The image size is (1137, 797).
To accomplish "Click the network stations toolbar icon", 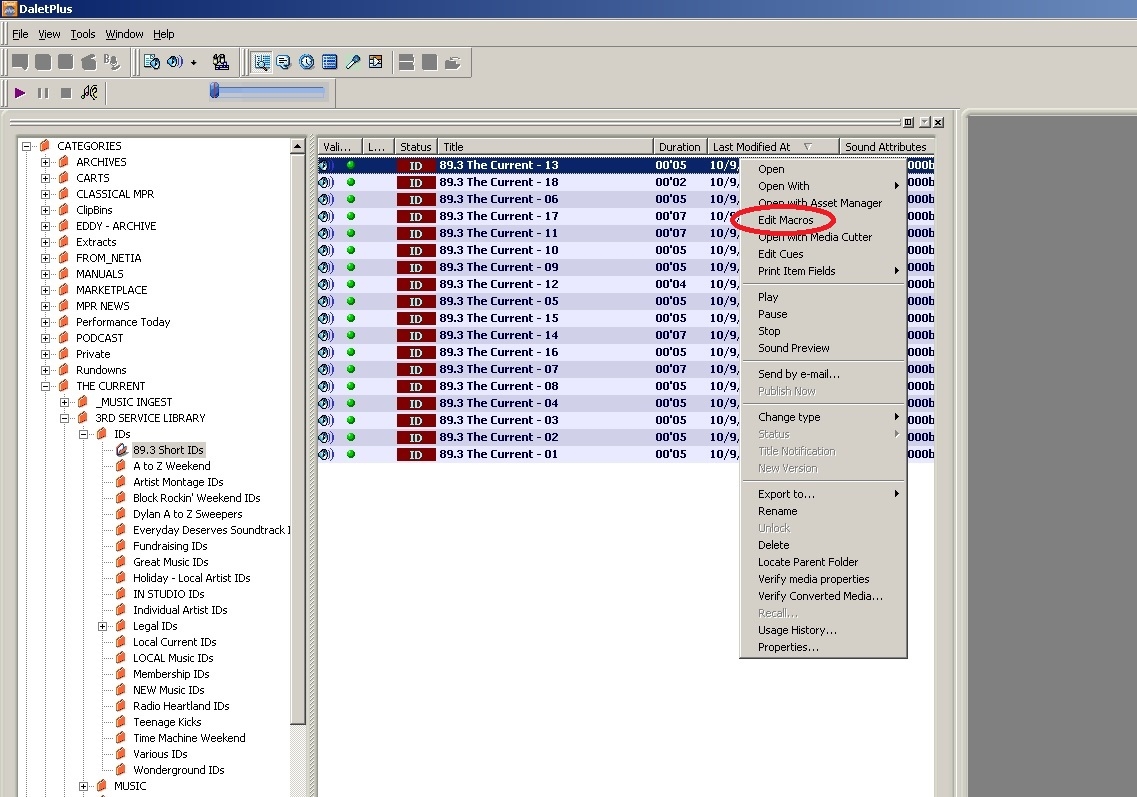I will pyautogui.click(x=220, y=62).
